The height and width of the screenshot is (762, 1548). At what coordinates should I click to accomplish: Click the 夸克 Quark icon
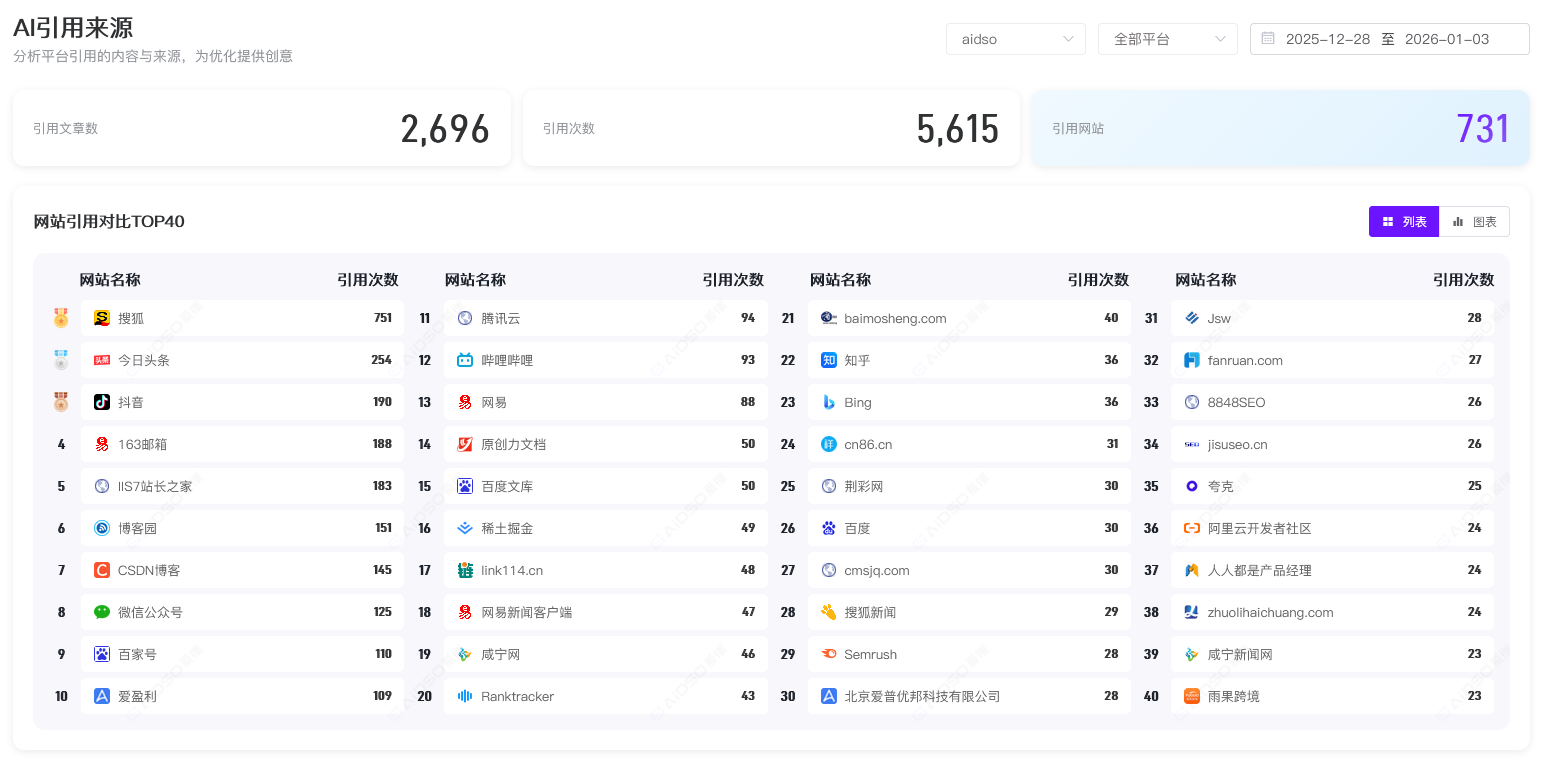[x=1191, y=486]
